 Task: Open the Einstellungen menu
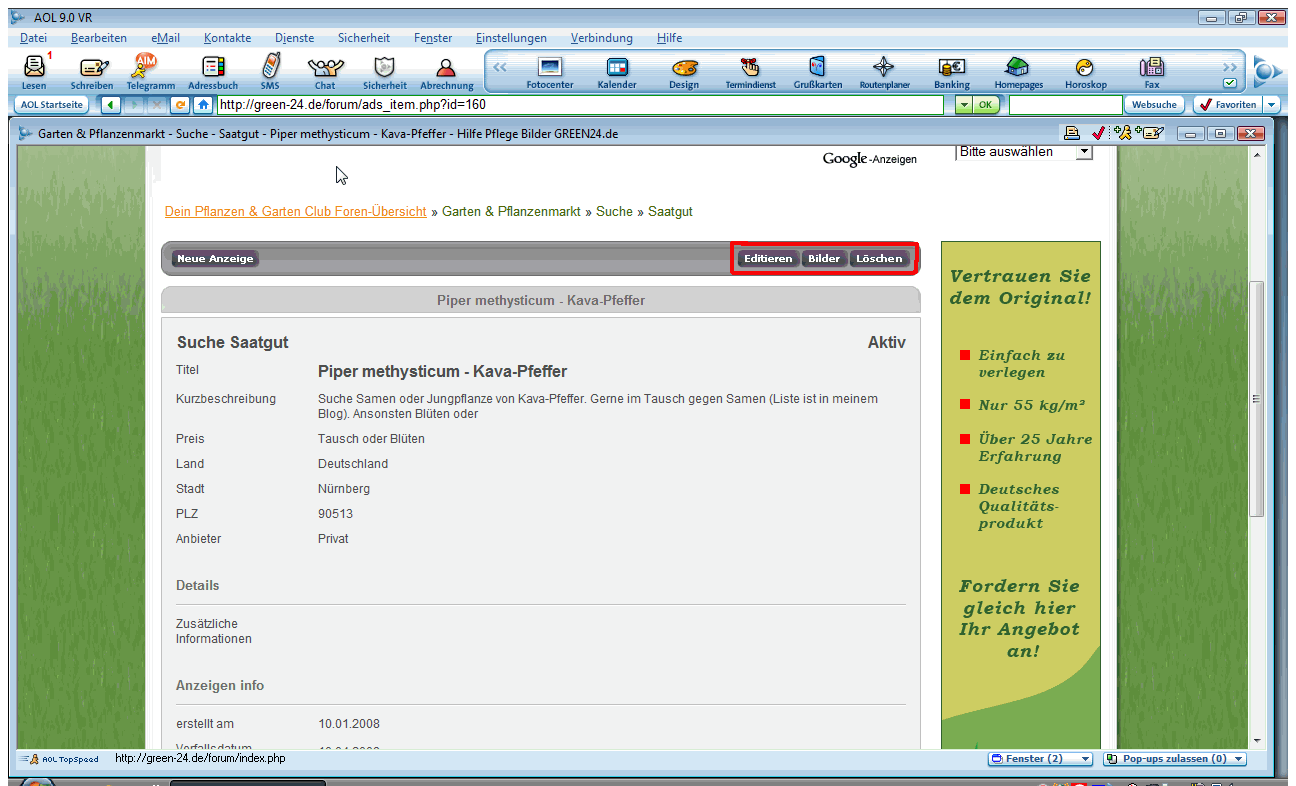511,38
